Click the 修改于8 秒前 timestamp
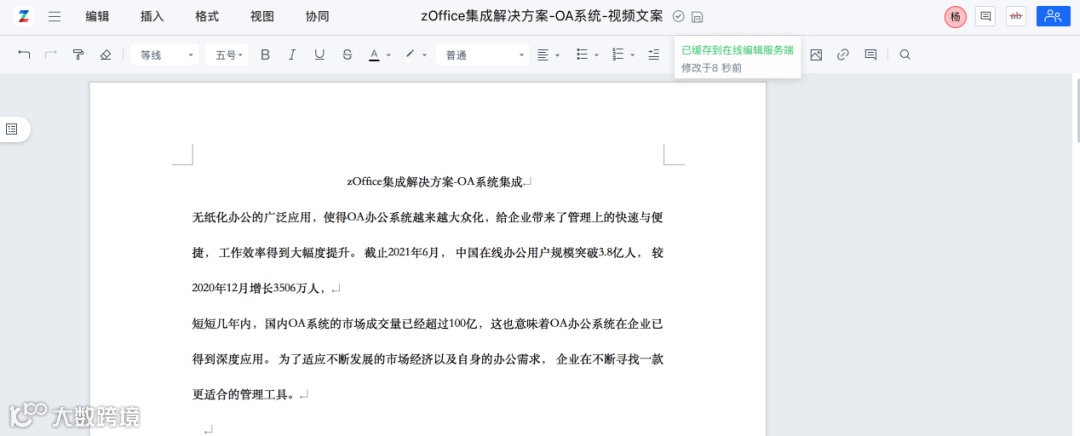 (x=712, y=68)
